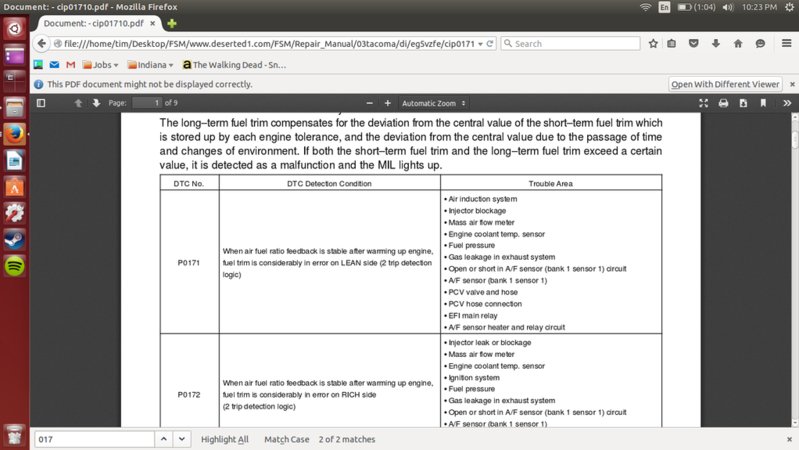
Task: Dismiss the PDF display warning bar
Action: (x=792, y=84)
